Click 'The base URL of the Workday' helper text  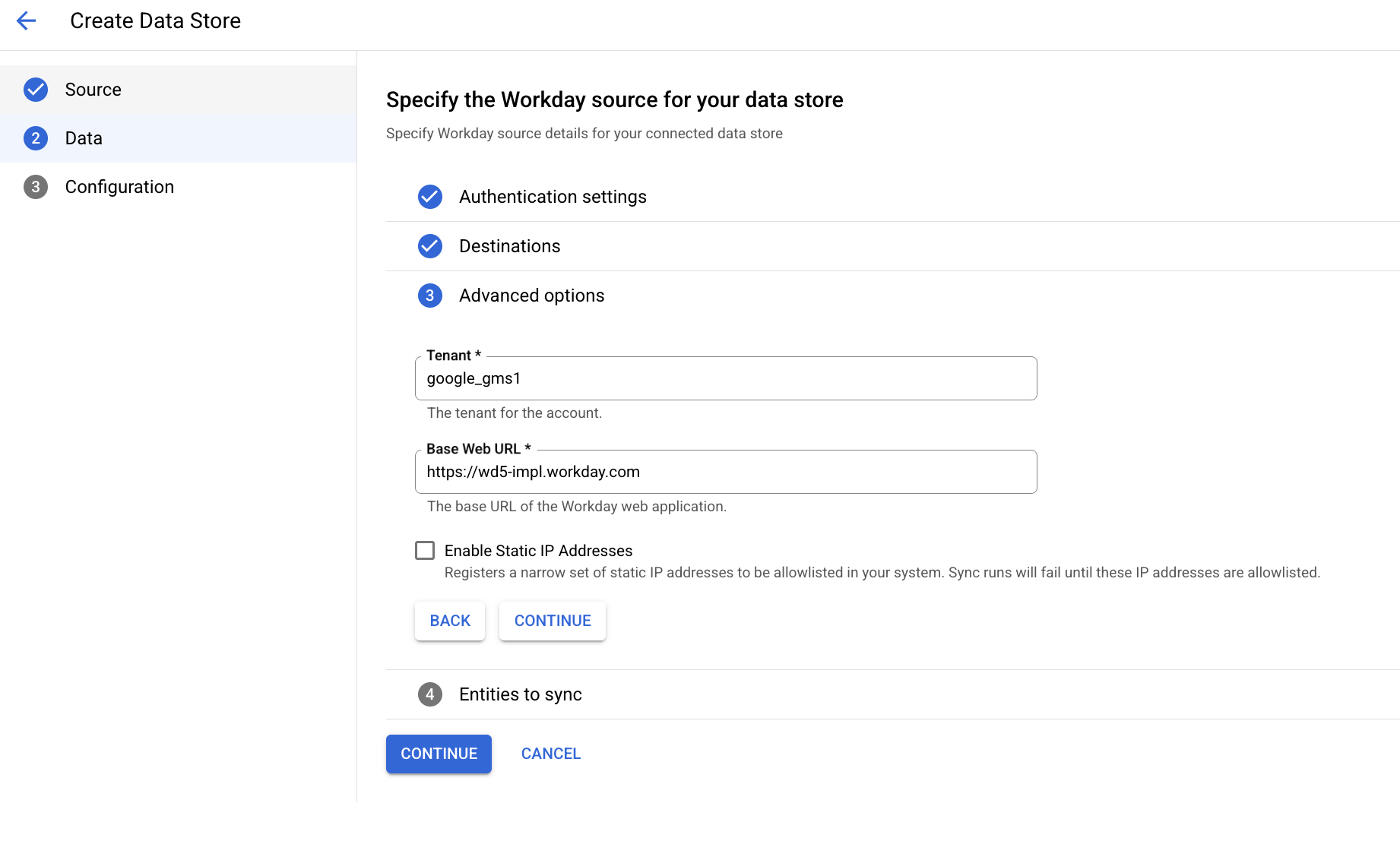(577, 506)
